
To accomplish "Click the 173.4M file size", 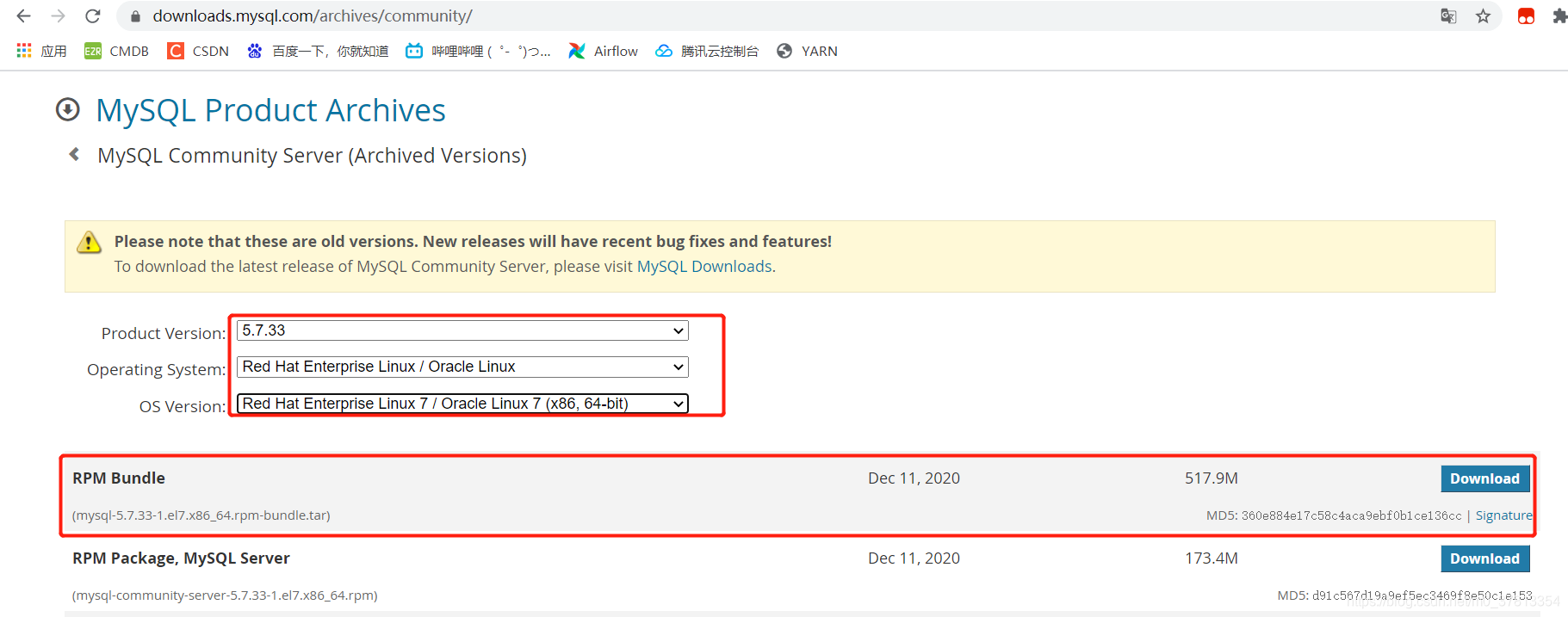I will tap(1212, 558).
